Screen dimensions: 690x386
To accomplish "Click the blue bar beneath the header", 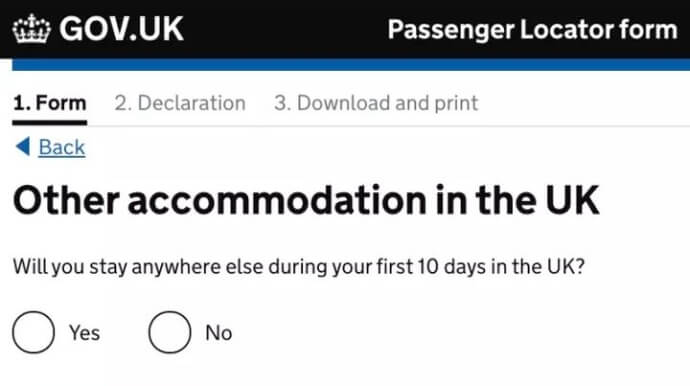I will [351, 65].
